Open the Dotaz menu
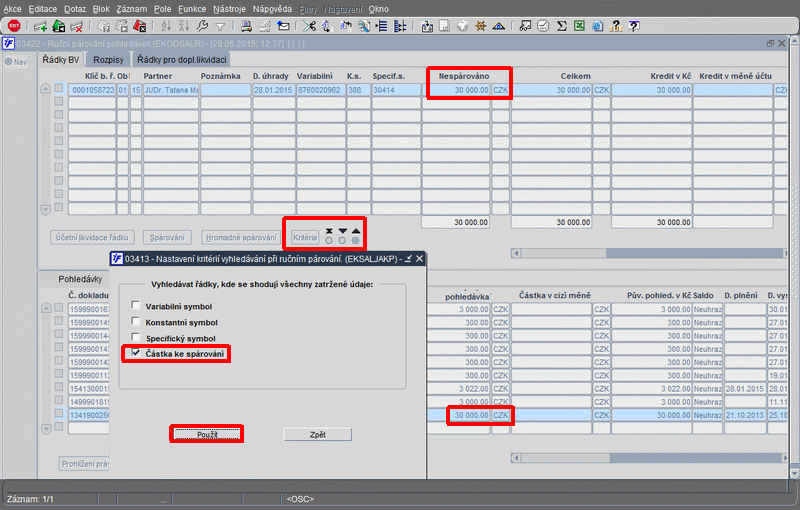800x510 pixels. coord(75,9)
